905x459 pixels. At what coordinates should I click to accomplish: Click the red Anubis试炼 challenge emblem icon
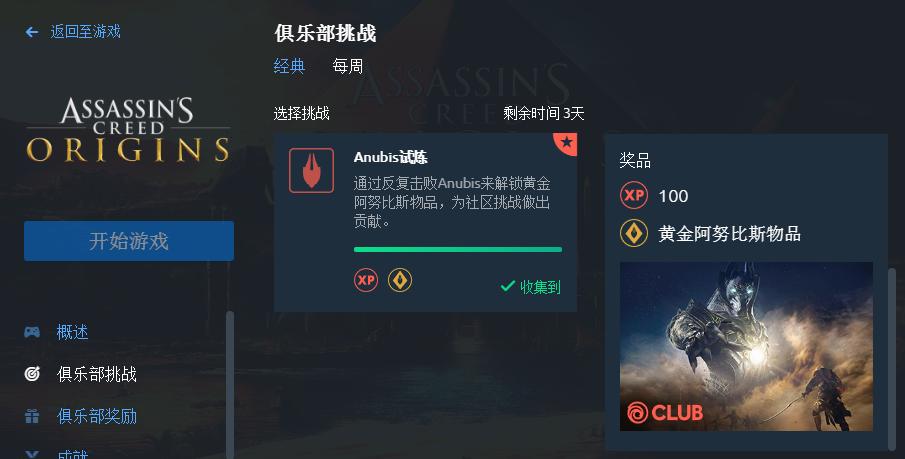coord(312,170)
